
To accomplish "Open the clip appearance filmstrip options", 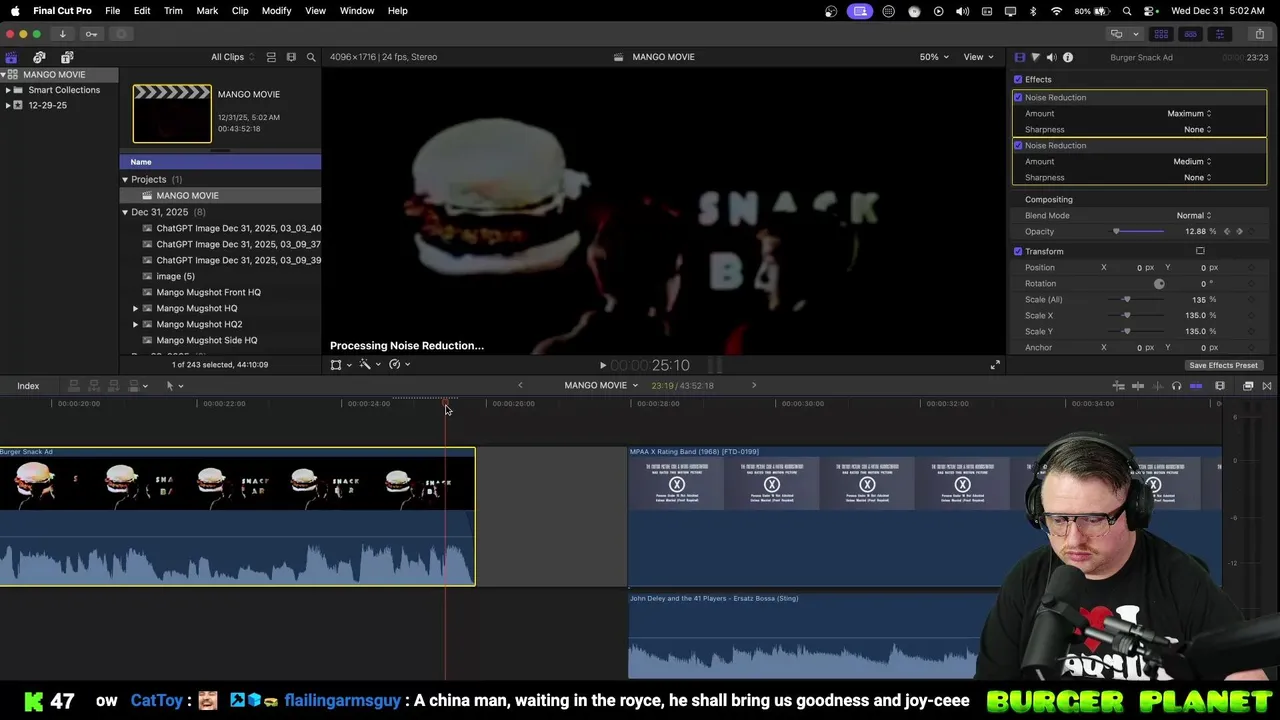I will pyautogui.click(x=1220, y=386).
